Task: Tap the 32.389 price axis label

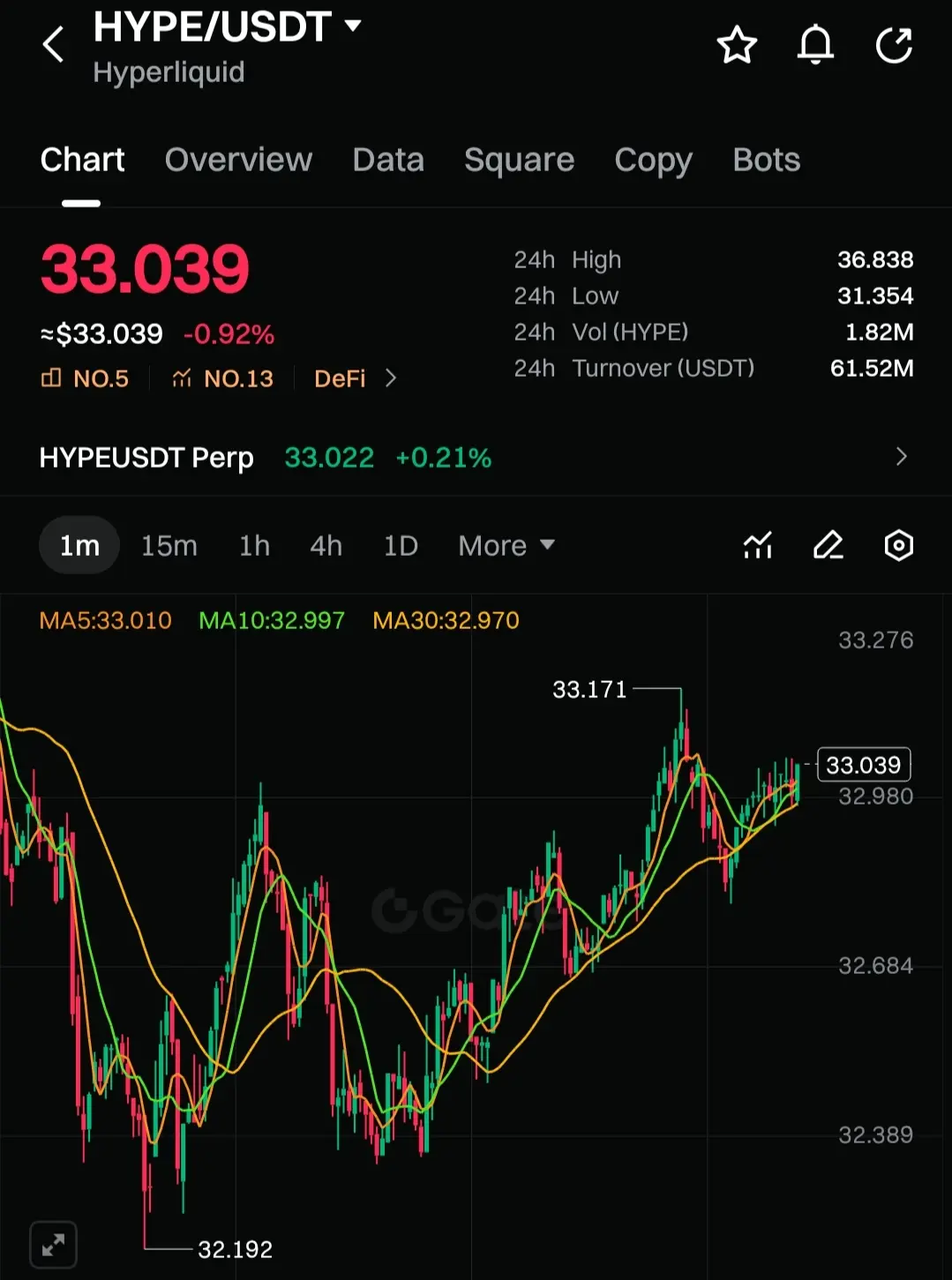Action: pyautogui.click(x=875, y=1134)
